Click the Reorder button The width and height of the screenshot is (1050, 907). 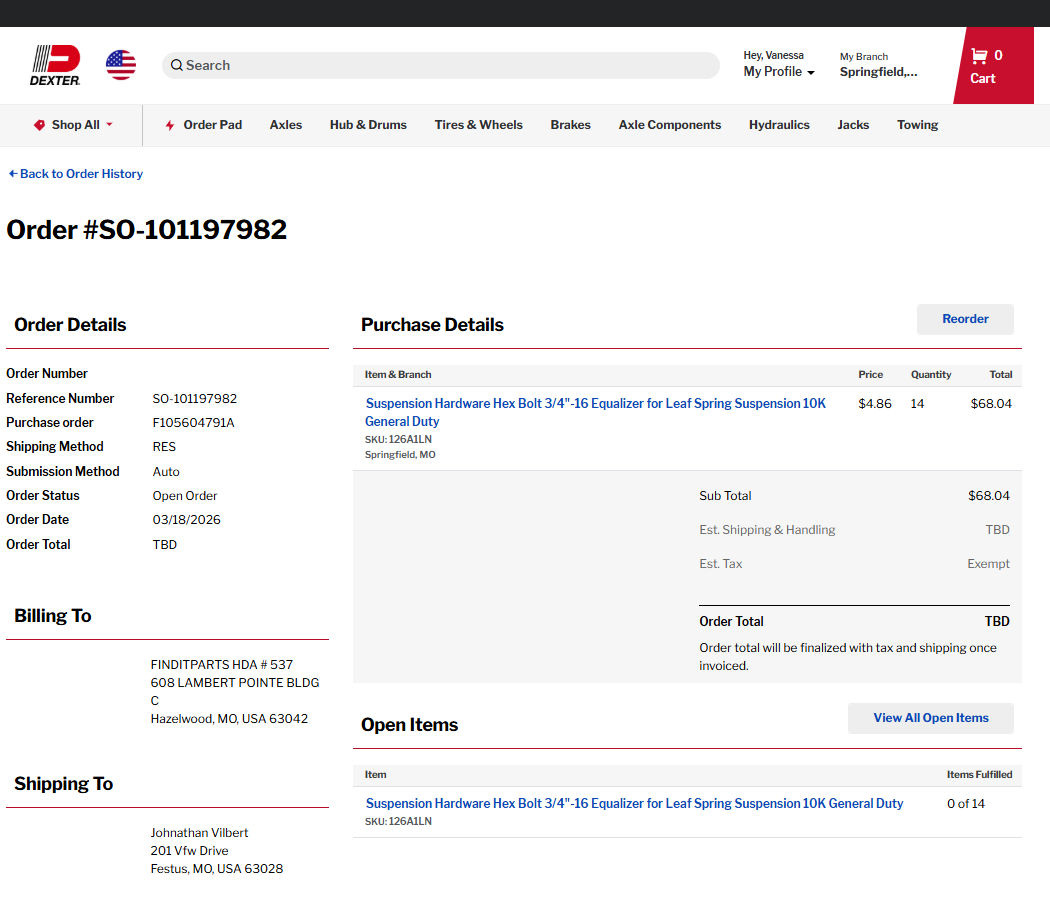point(965,319)
